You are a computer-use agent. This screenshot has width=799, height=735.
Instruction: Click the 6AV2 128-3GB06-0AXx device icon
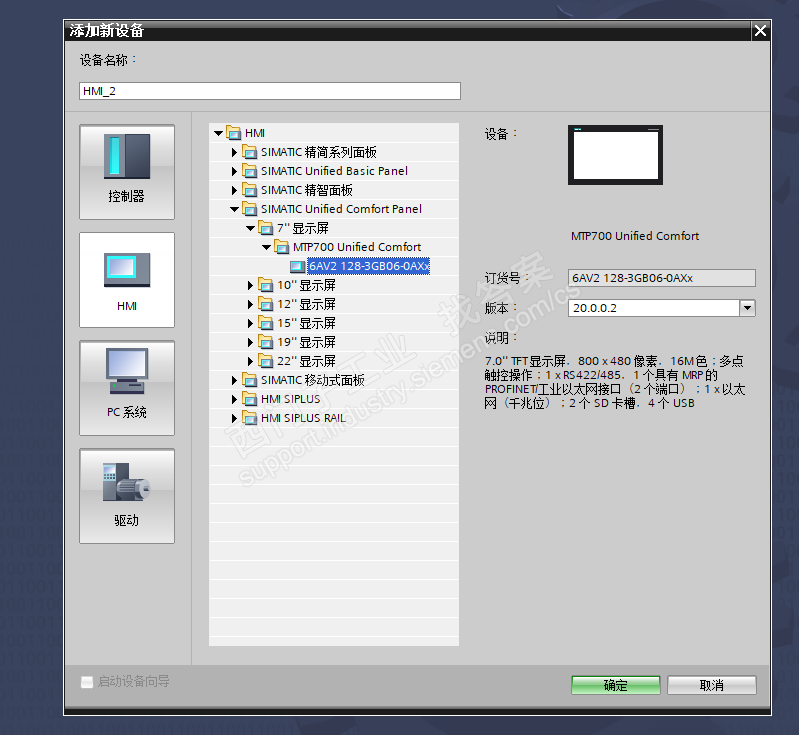coord(297,266)
